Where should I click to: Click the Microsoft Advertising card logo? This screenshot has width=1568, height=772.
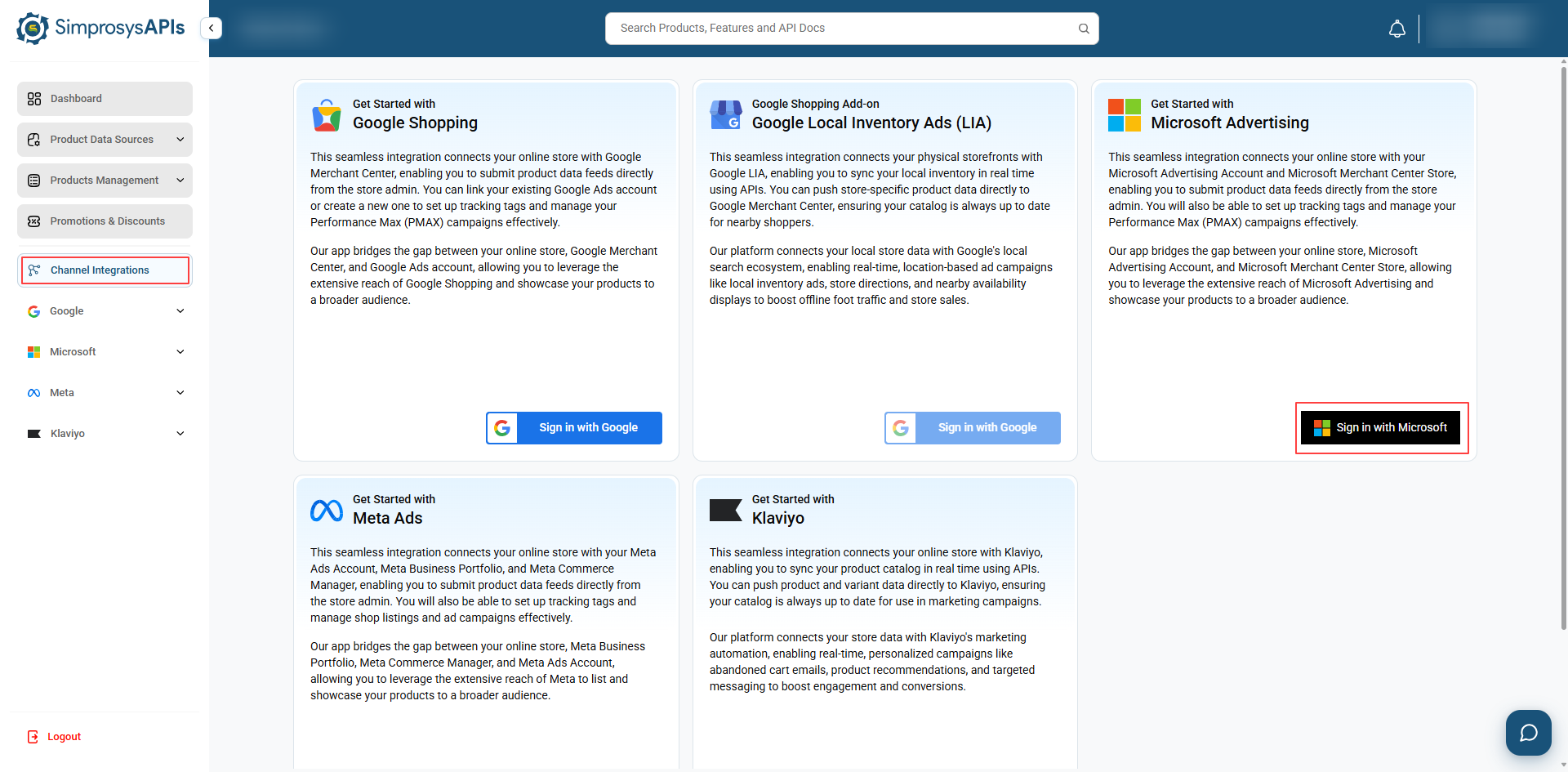tap(1125, 115)
